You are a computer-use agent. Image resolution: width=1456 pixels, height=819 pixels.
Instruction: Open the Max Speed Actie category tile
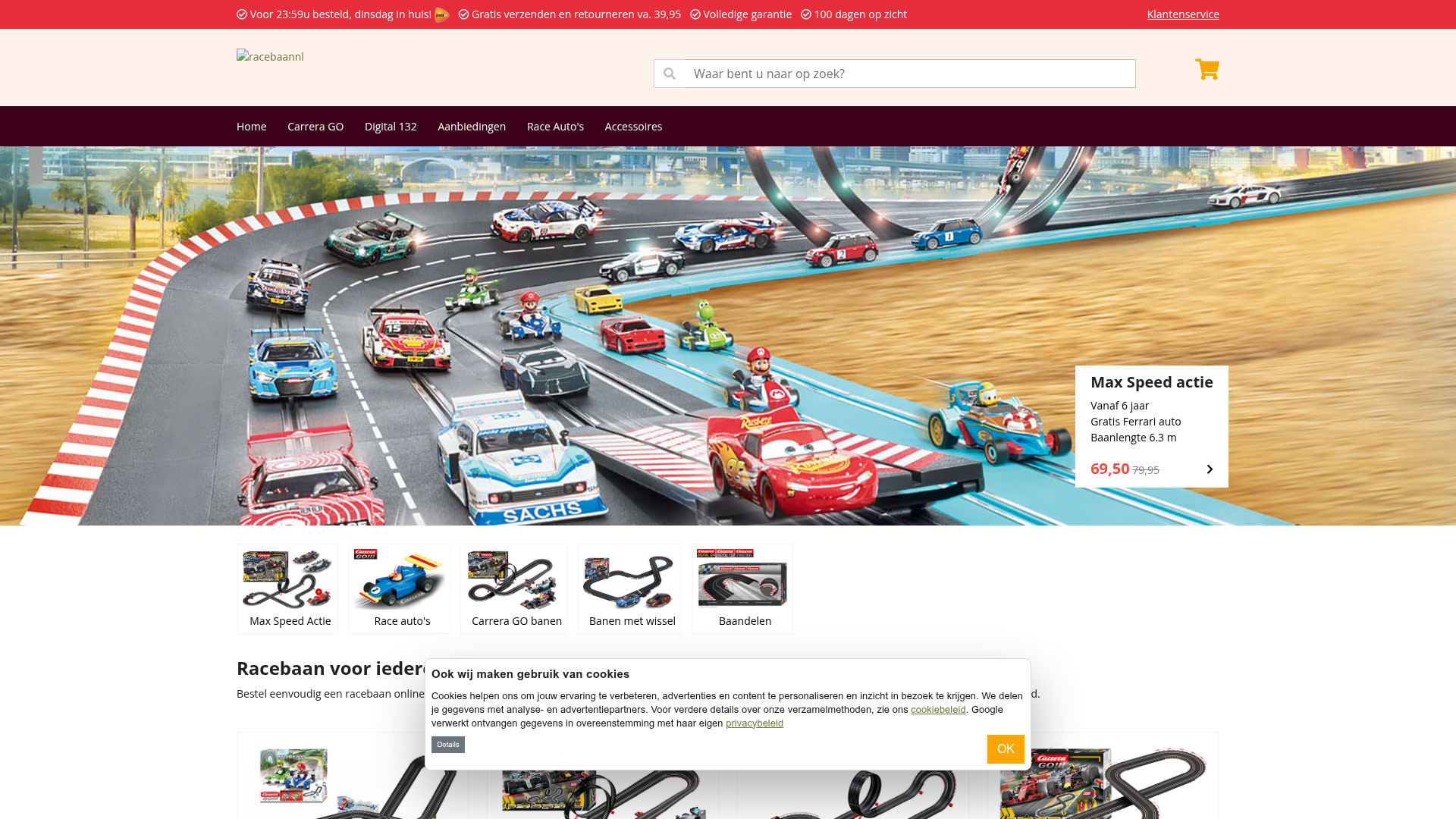tap(287, 588)
